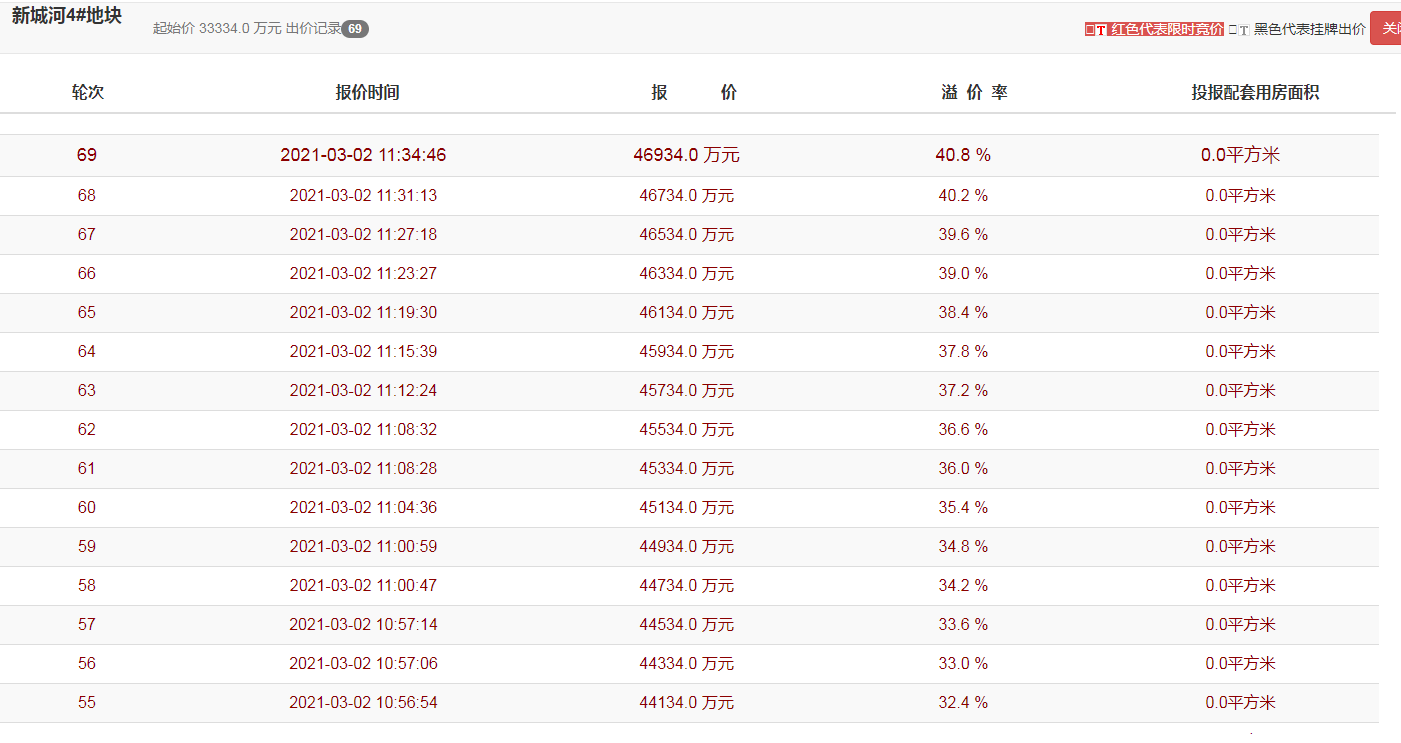Click the 报价时间 column header

(367, 92)
